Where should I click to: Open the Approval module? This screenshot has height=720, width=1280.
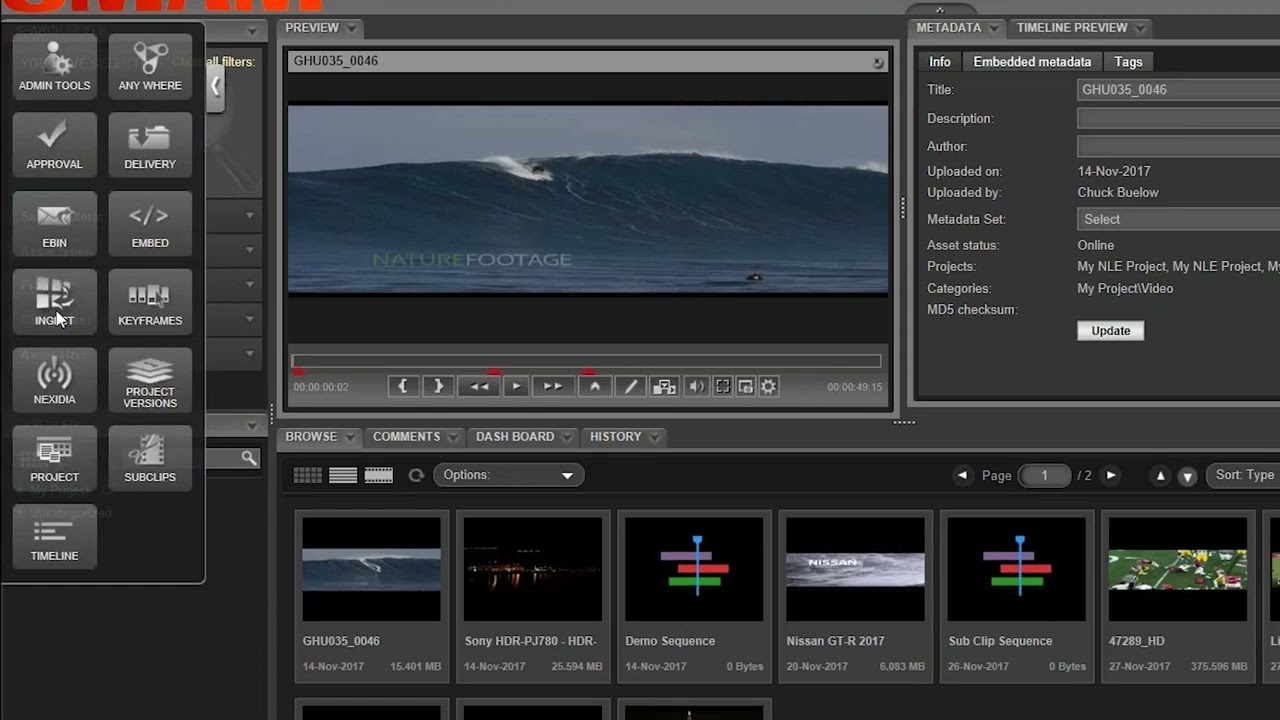(x=54, y=144)
